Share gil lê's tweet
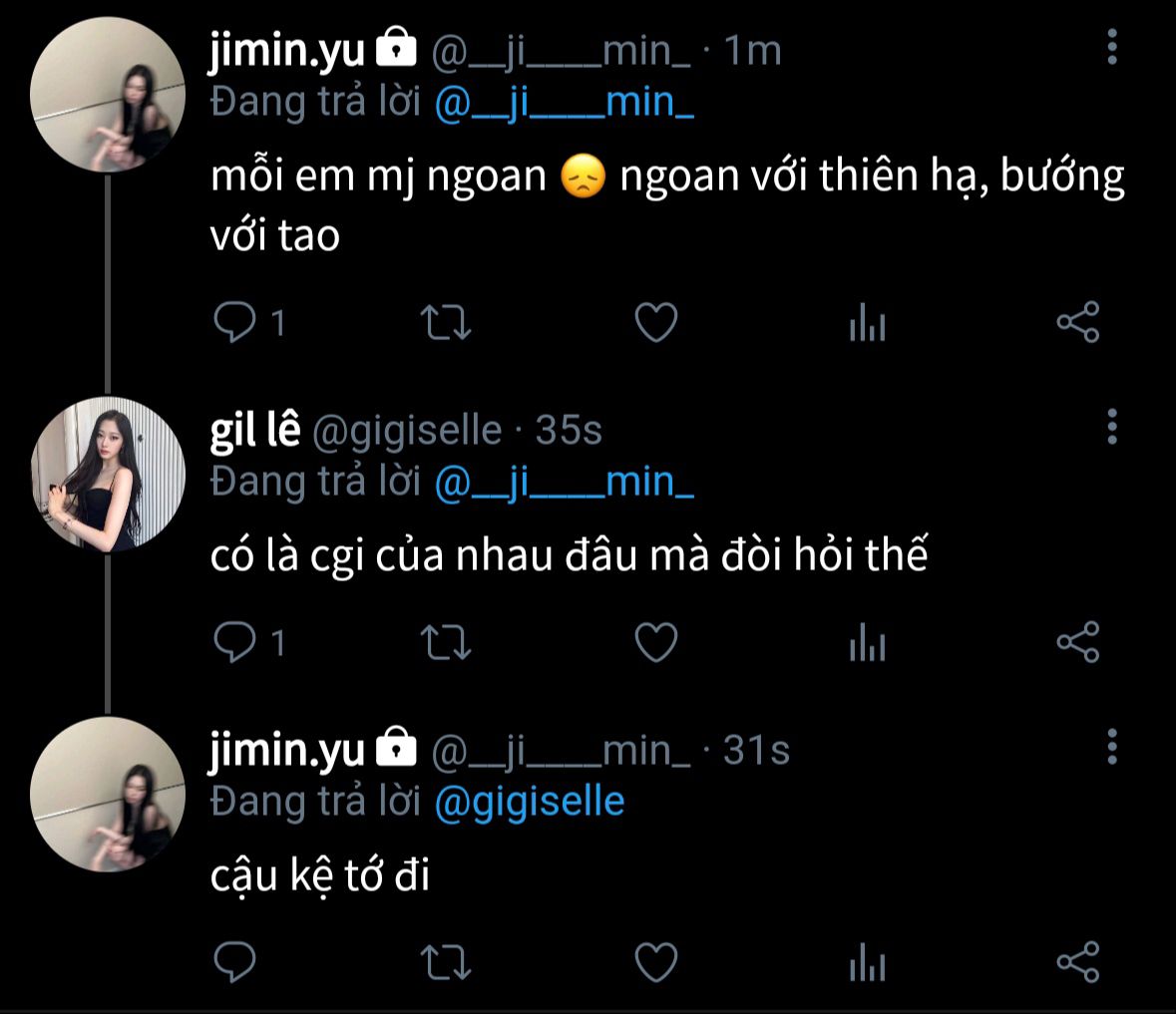 coord(1077,642)
